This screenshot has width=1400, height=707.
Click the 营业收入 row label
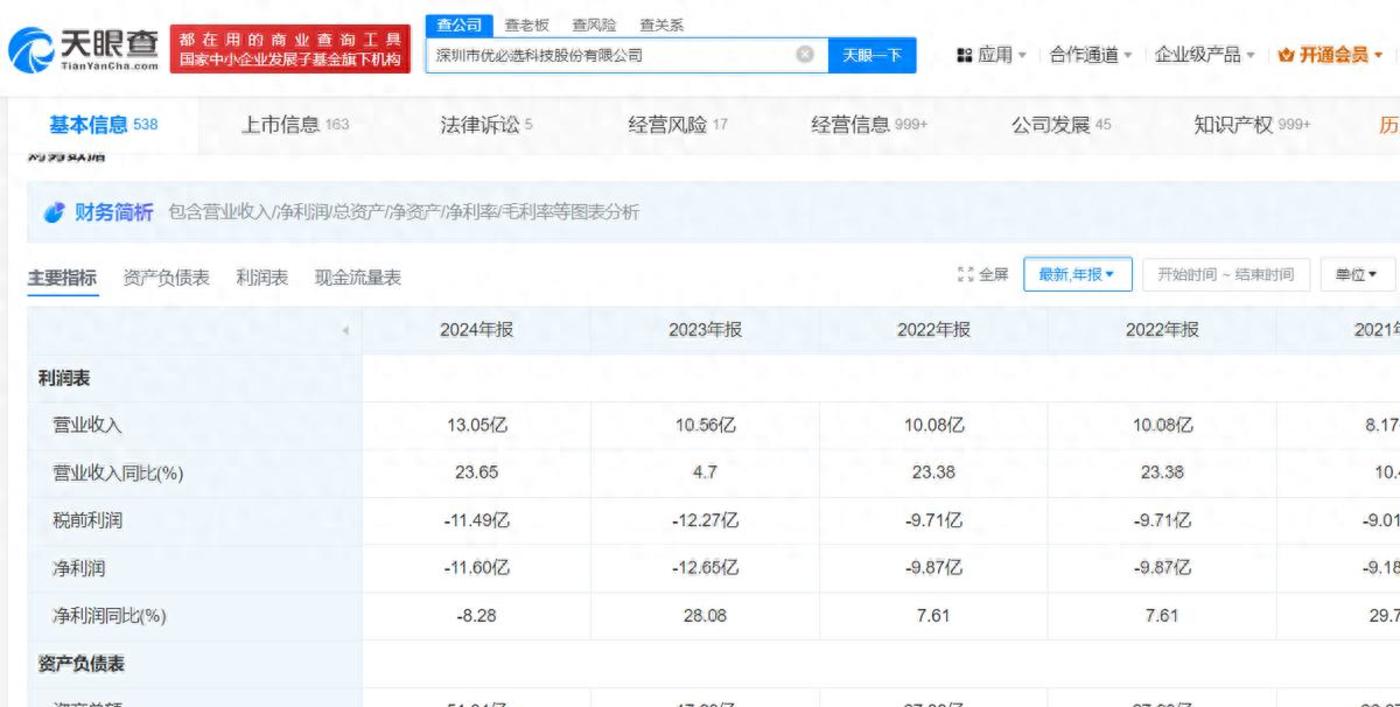pos(87,425)
